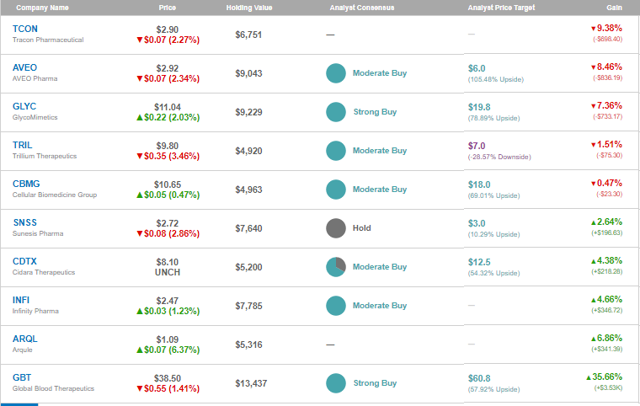Click the $6,751 holding value for TCON

(x=249, y=35)
